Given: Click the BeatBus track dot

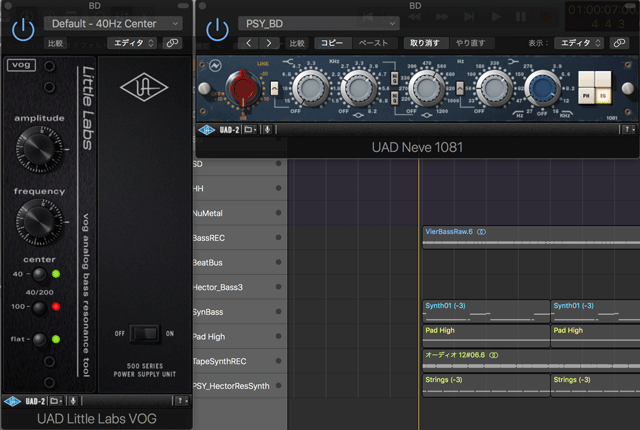Looking at the screenshot, I should point(278,262).
